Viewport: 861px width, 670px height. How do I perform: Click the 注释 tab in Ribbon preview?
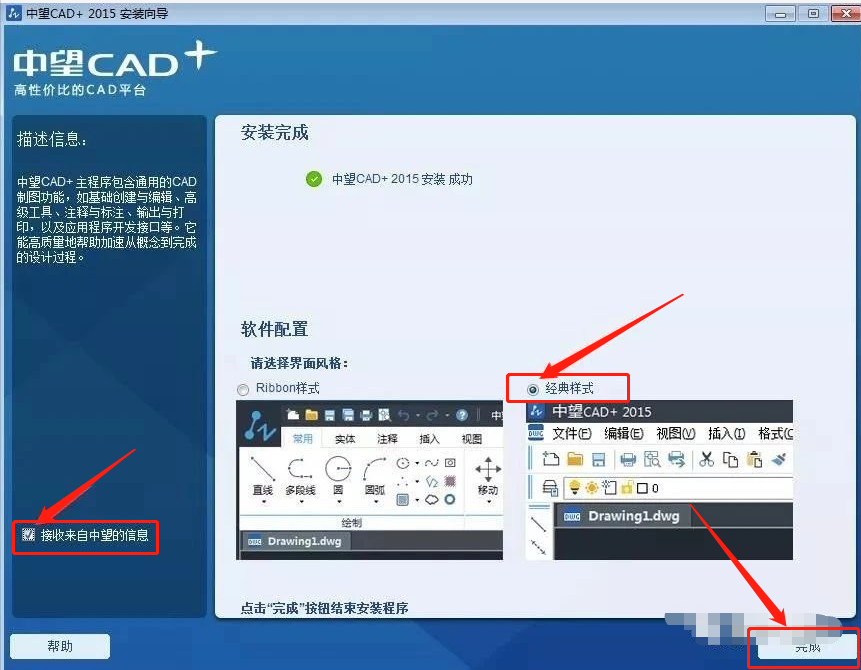click(x=387, y=439)
